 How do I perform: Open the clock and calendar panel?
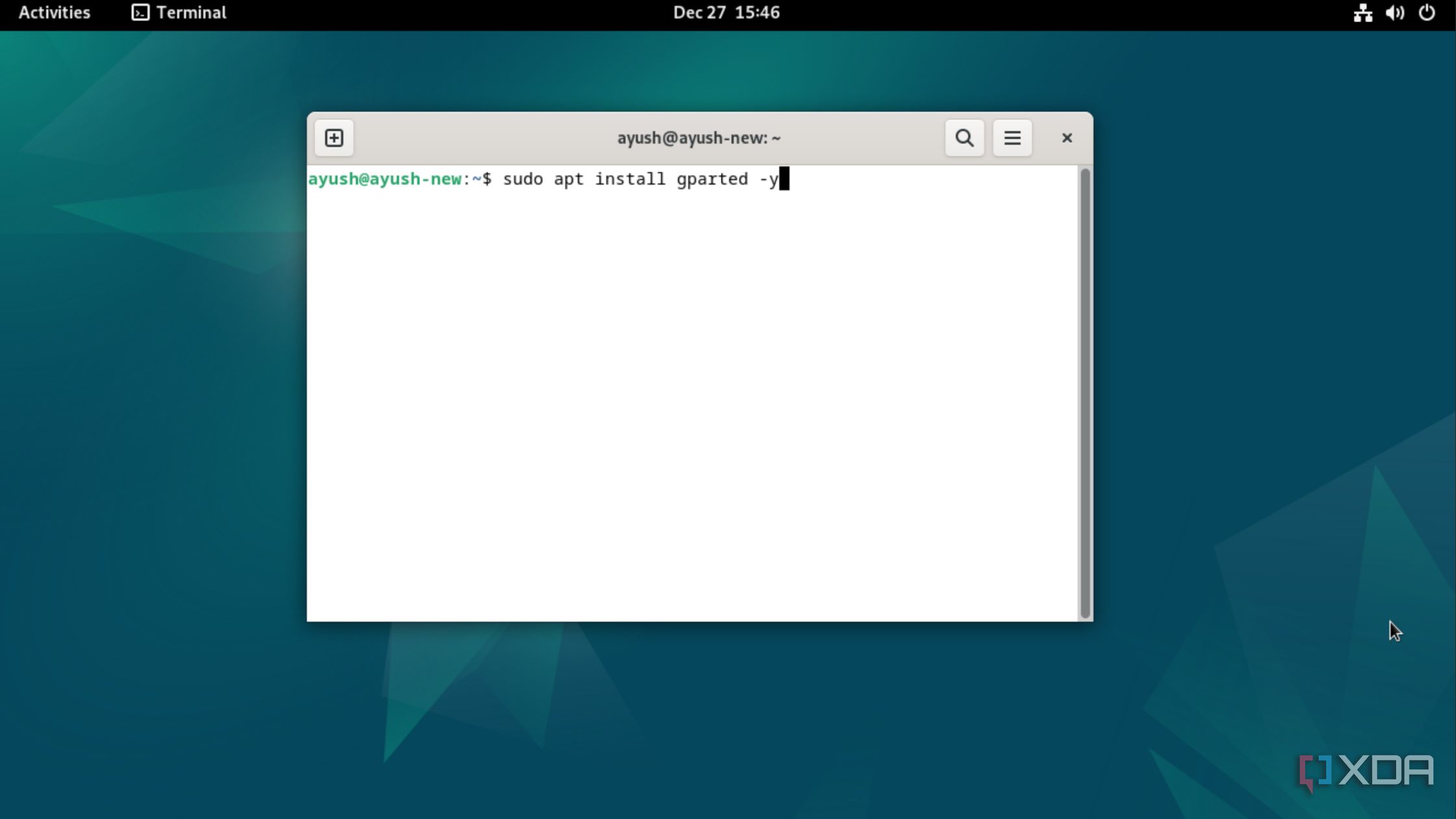coord(726,13)
